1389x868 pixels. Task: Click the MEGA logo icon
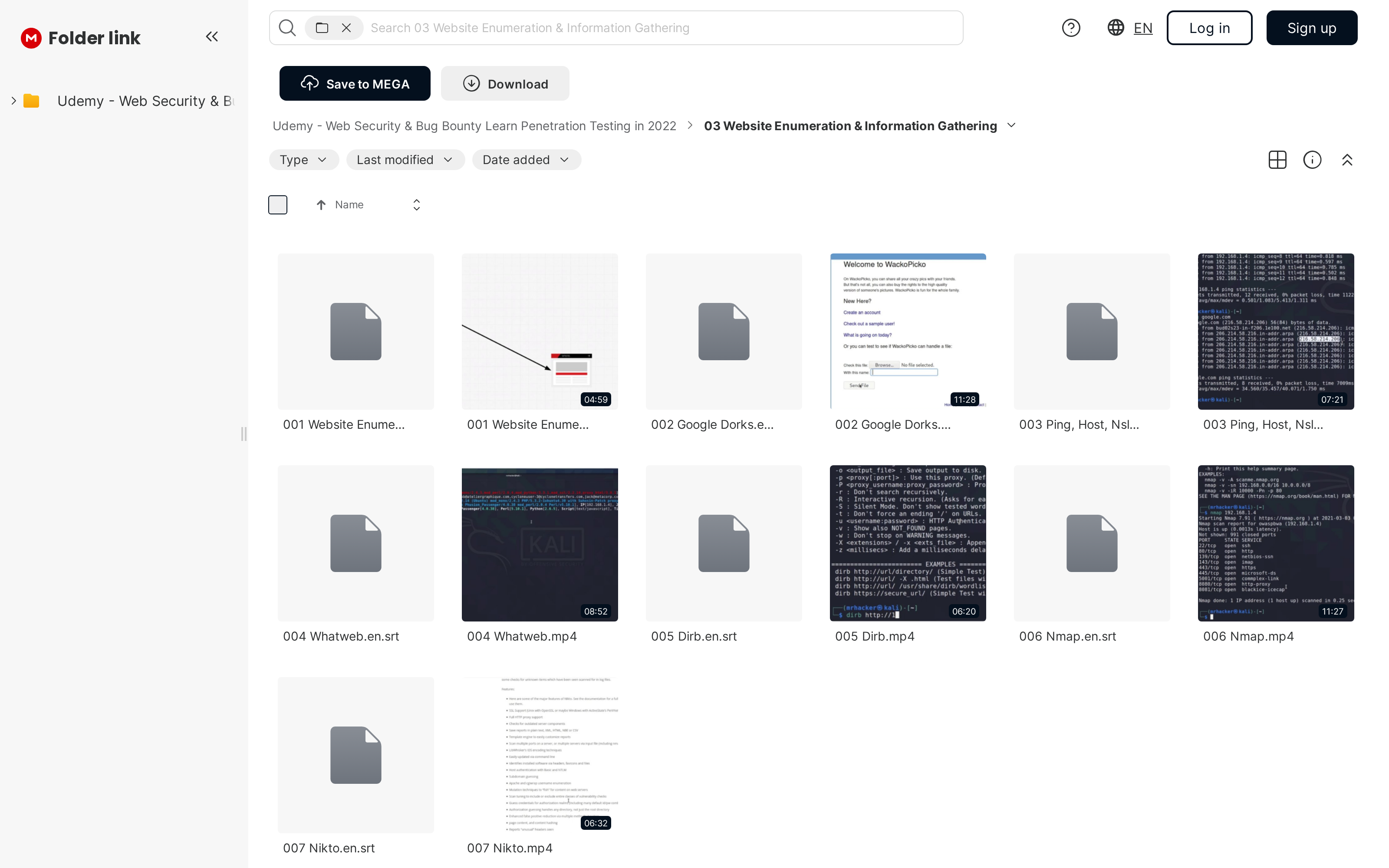point(31,38)
